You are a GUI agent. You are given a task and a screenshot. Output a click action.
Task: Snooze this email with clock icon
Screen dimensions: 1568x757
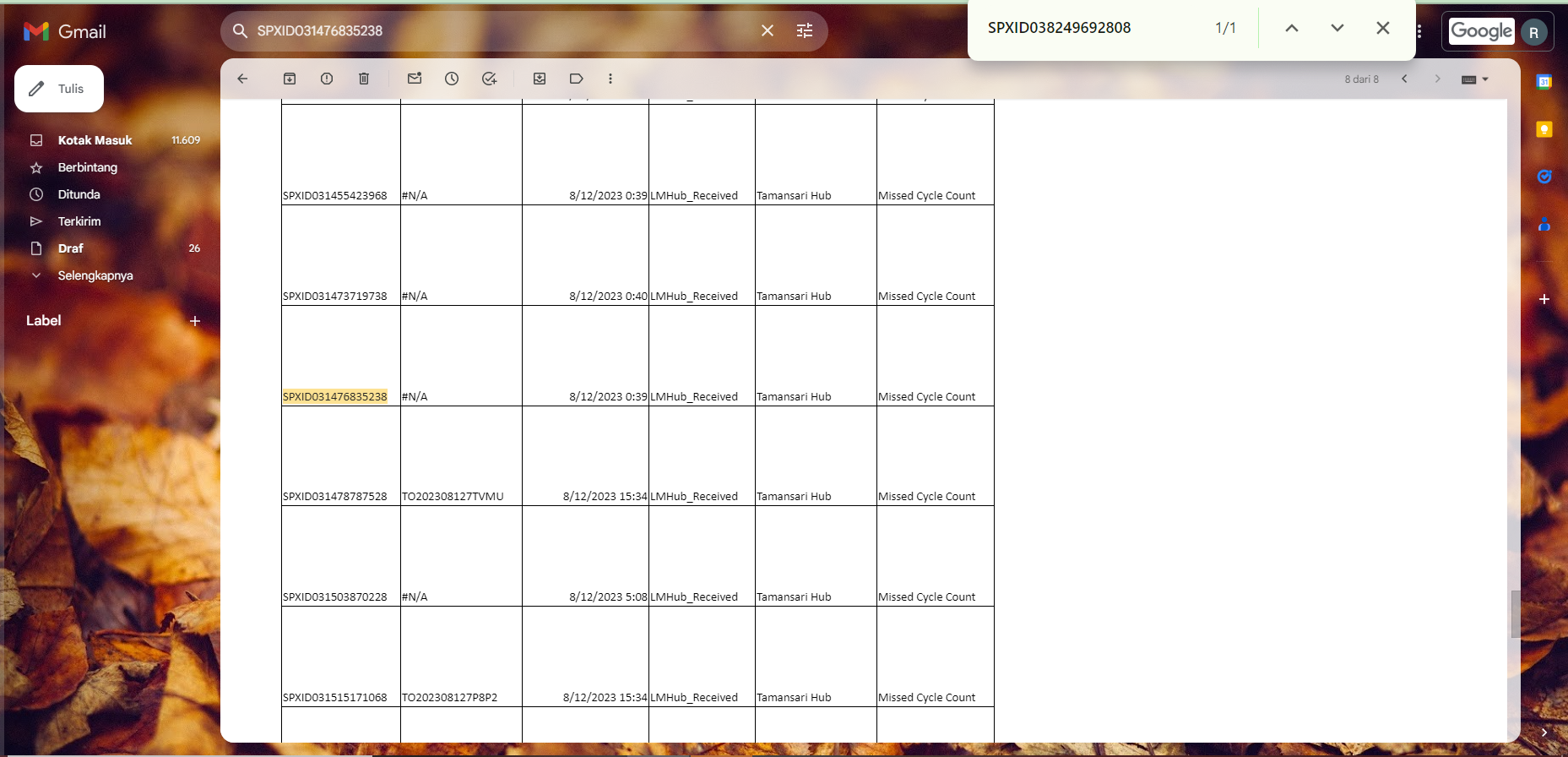(452, 79)
